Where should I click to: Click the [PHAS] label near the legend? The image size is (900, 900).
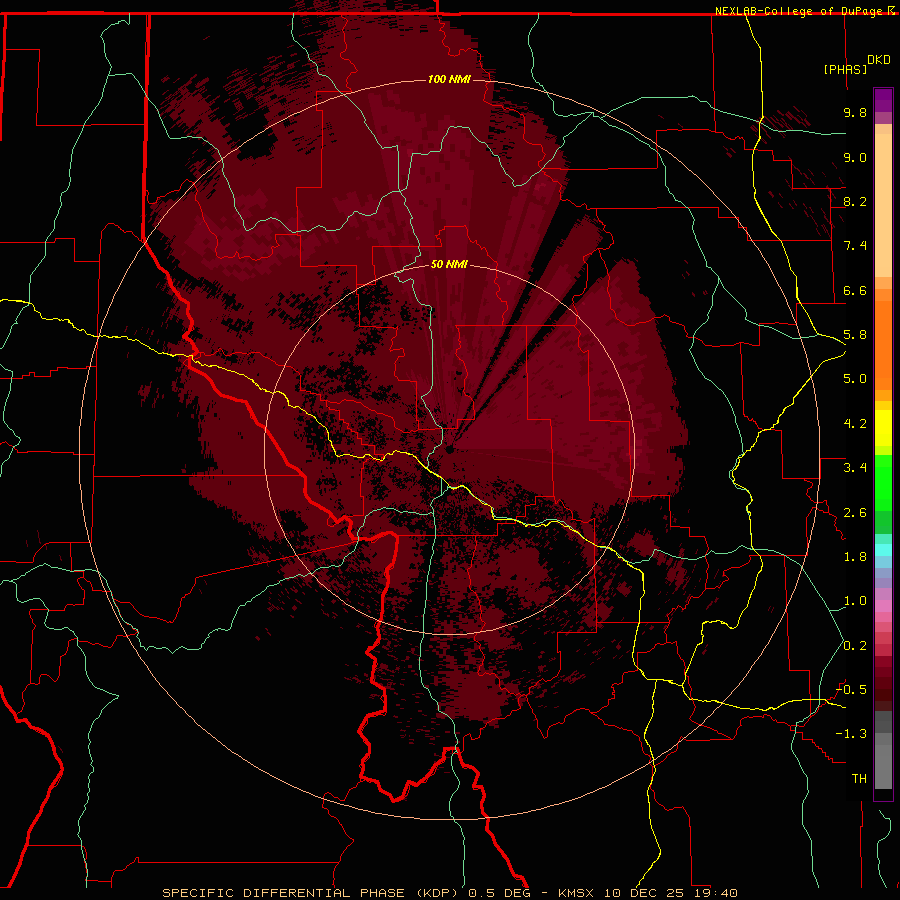click(845, 69)
